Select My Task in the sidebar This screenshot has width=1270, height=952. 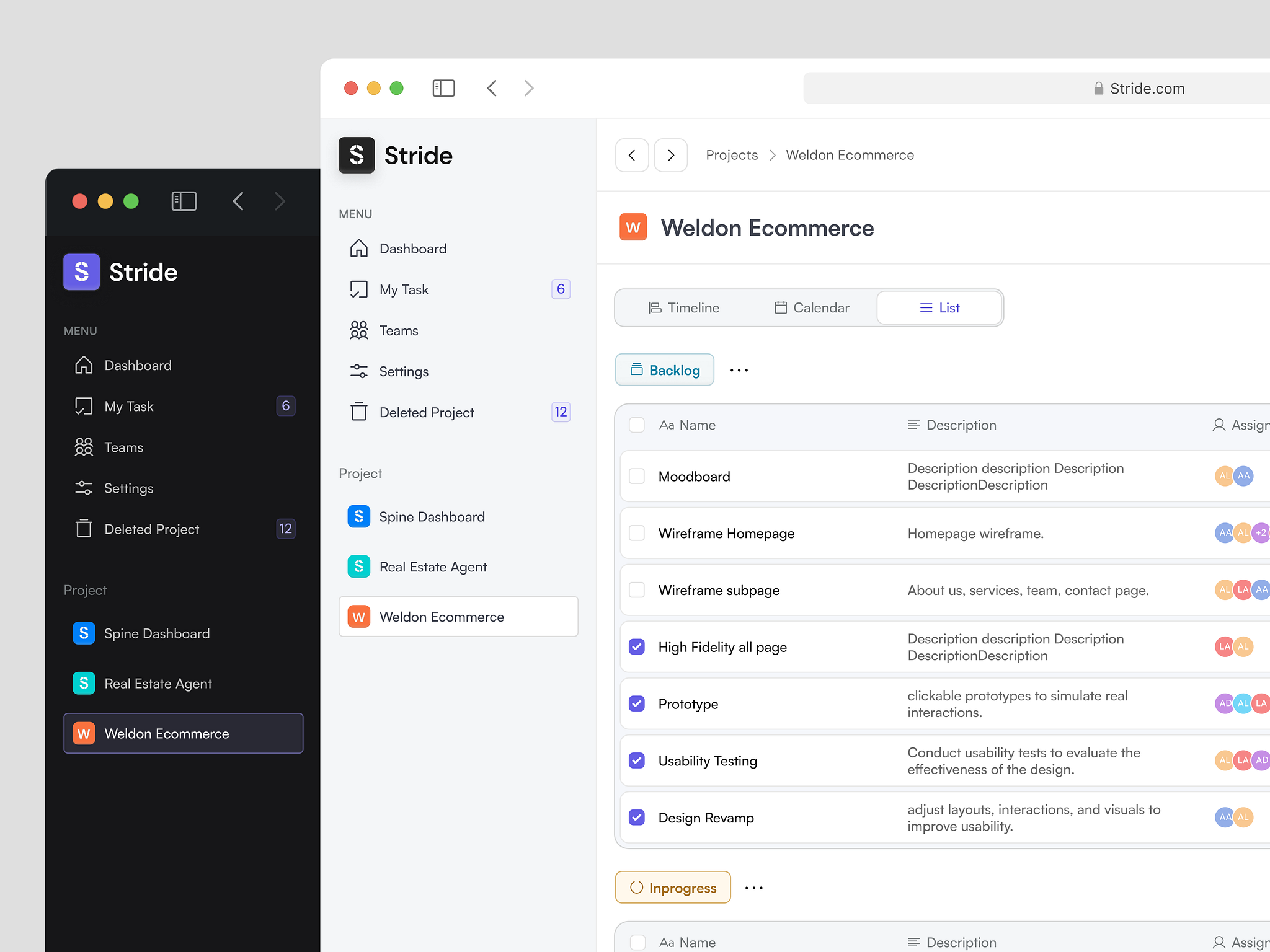(x=404, y=289)
